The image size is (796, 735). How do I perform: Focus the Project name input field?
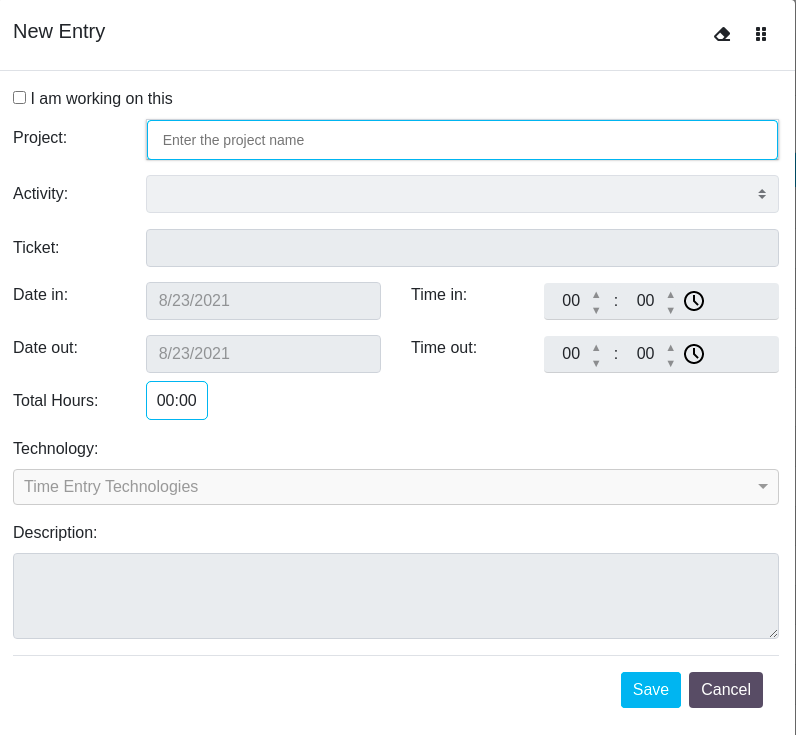pyautogui.click(x=462, y=140)
